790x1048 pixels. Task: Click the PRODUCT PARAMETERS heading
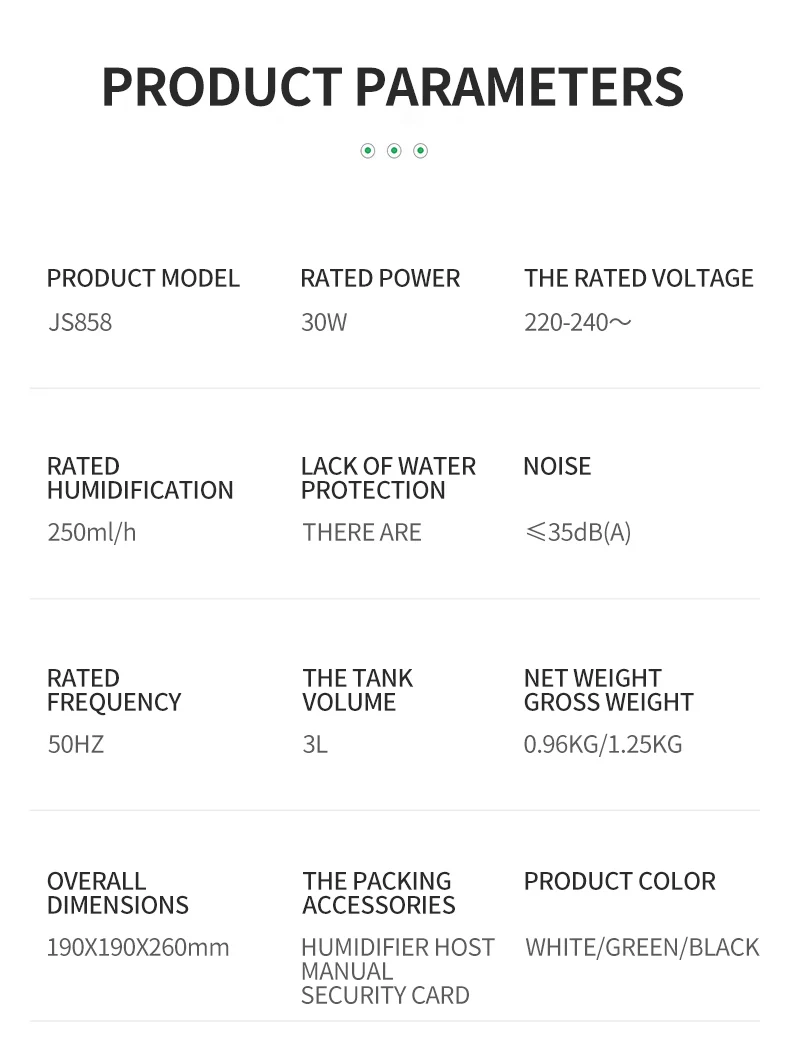[393, 86]
